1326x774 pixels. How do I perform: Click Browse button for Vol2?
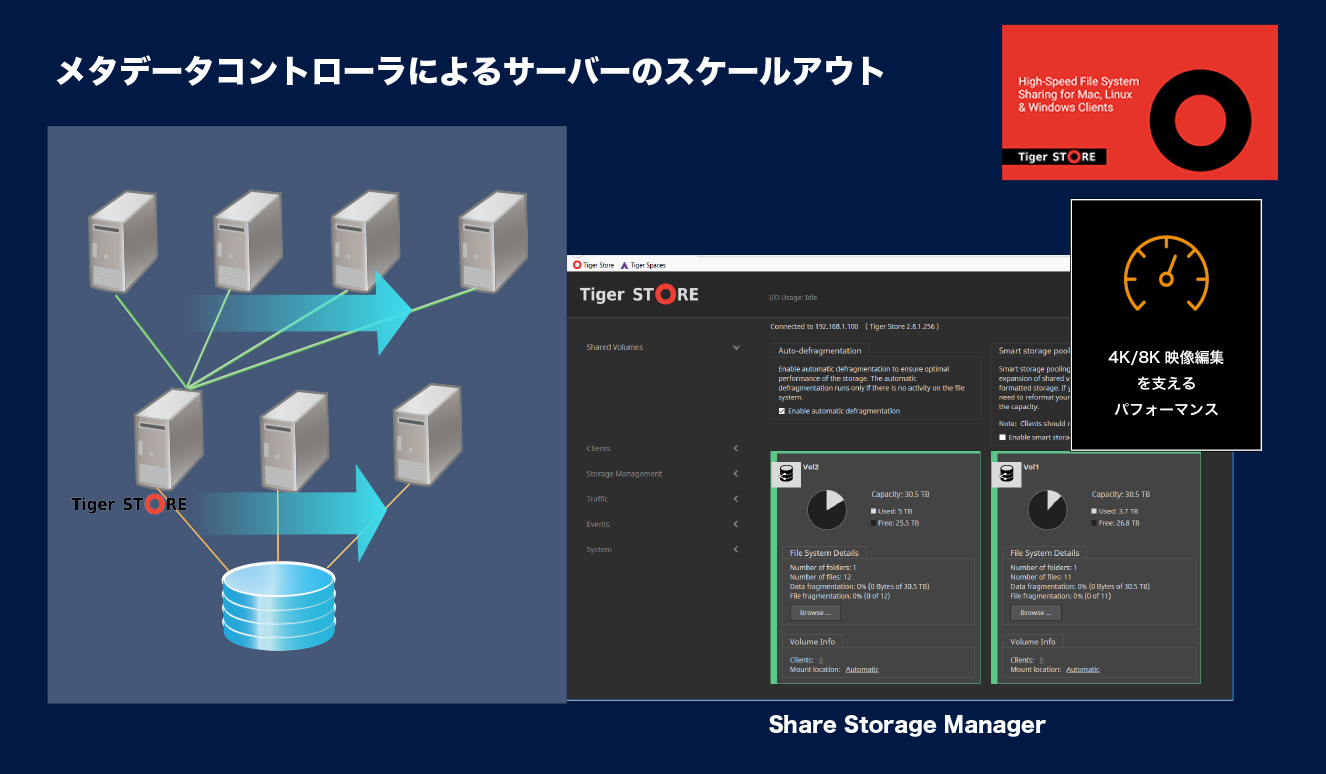click(x=815, y=612)
